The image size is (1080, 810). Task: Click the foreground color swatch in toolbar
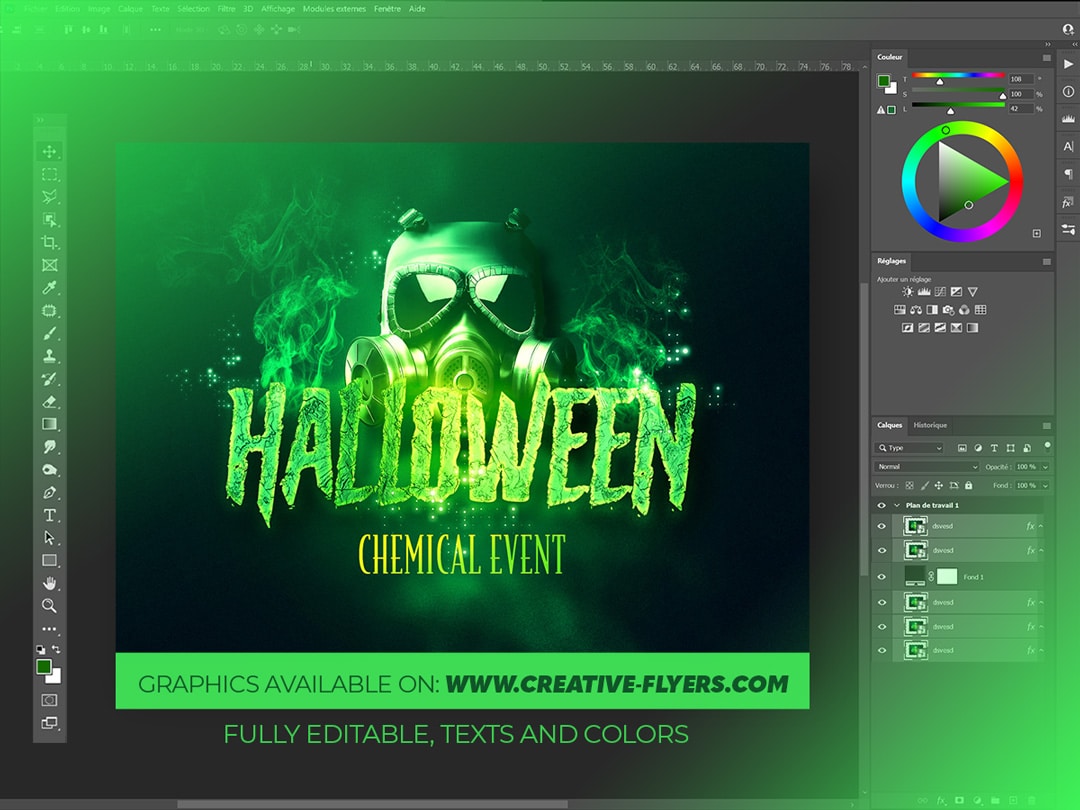coord(44,666)
